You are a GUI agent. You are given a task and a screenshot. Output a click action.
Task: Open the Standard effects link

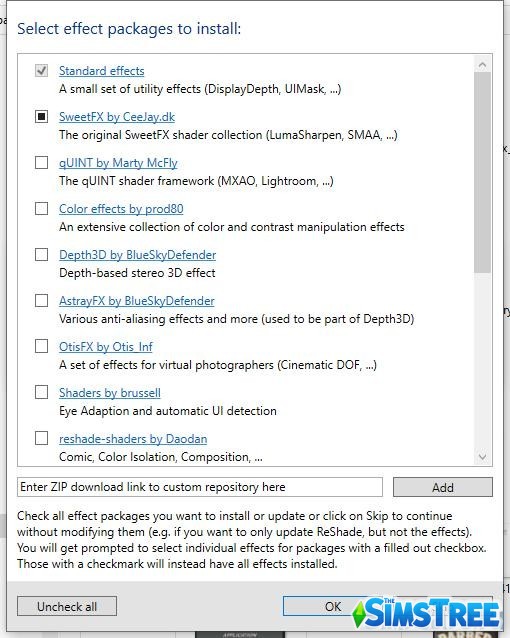tap(102, 71)
